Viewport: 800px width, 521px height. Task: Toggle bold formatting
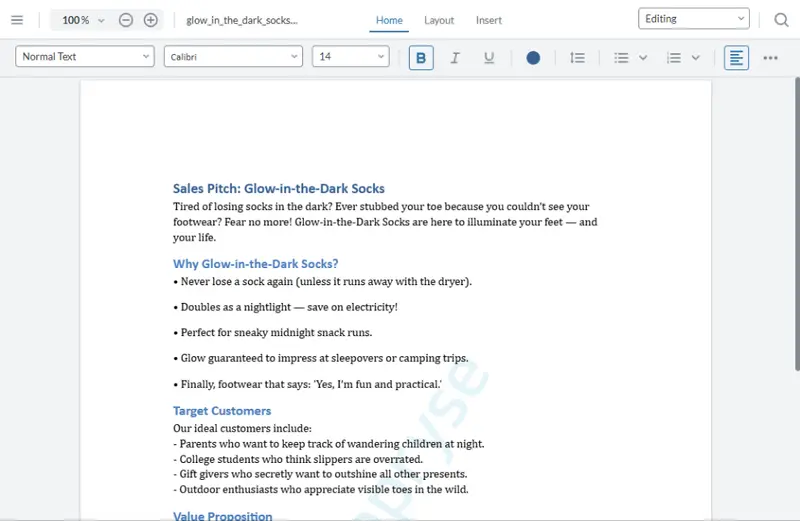pos(421,58)
